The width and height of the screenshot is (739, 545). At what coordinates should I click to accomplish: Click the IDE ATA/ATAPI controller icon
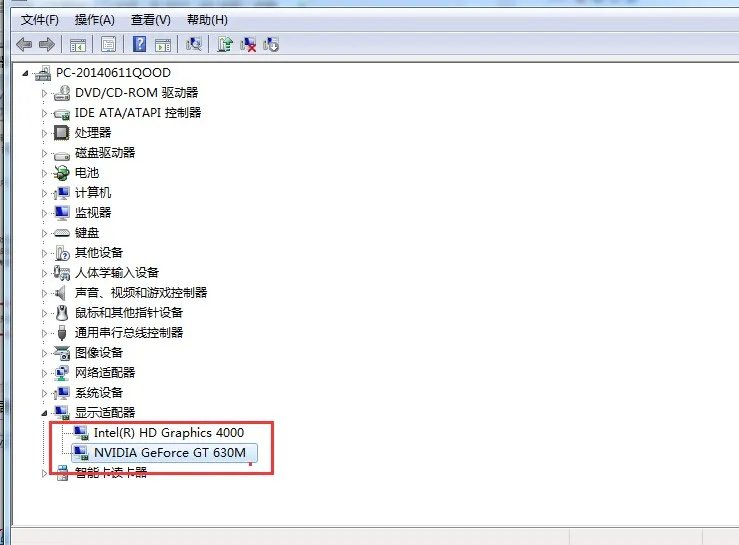pyautogui.click(x=62, y=114)
